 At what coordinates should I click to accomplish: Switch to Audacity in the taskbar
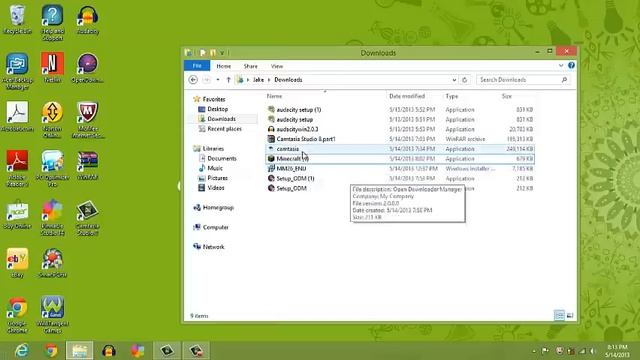pyautogui.click(x=109, y=351)
